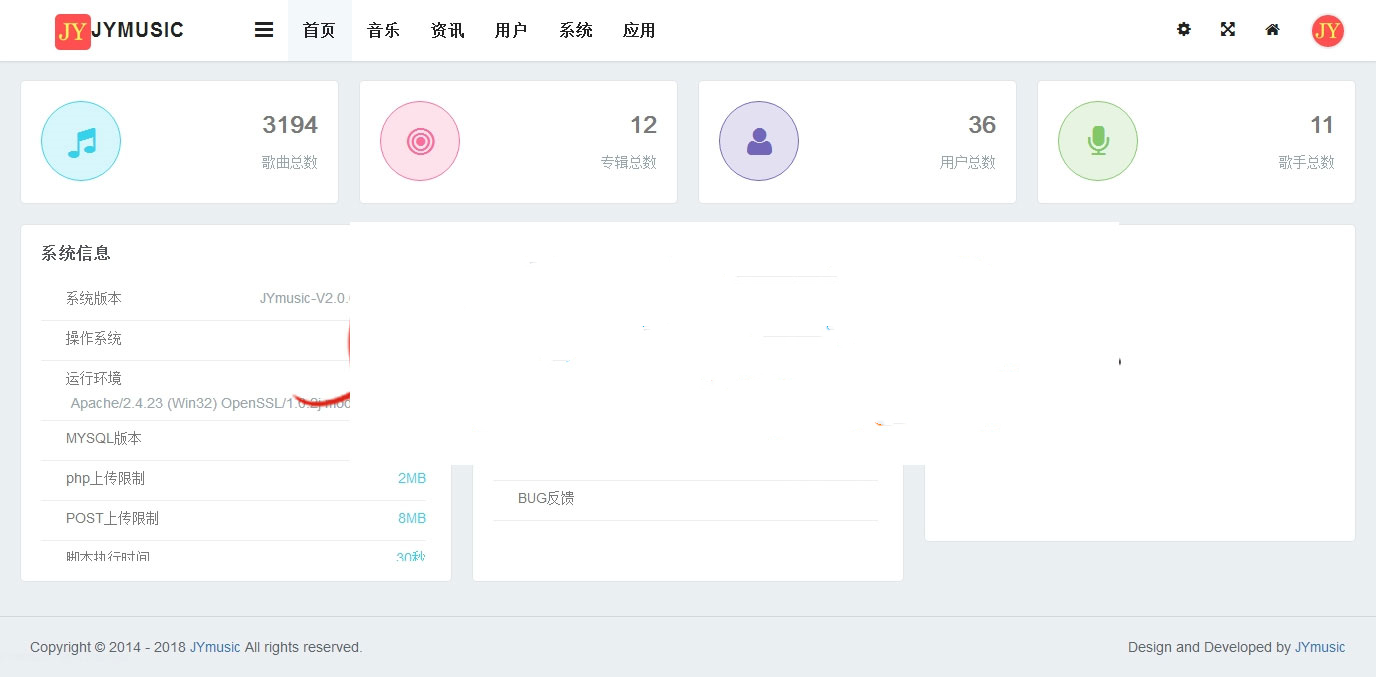This screenshot has width=1376, height=677.
Task: Click the green microphone singers icon
Action: coord(1098,141)
